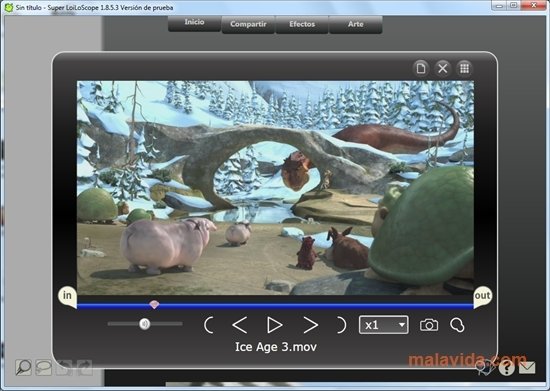Capture a snapshot with the camera icon
550x391 pixels.
coord(429,325)
